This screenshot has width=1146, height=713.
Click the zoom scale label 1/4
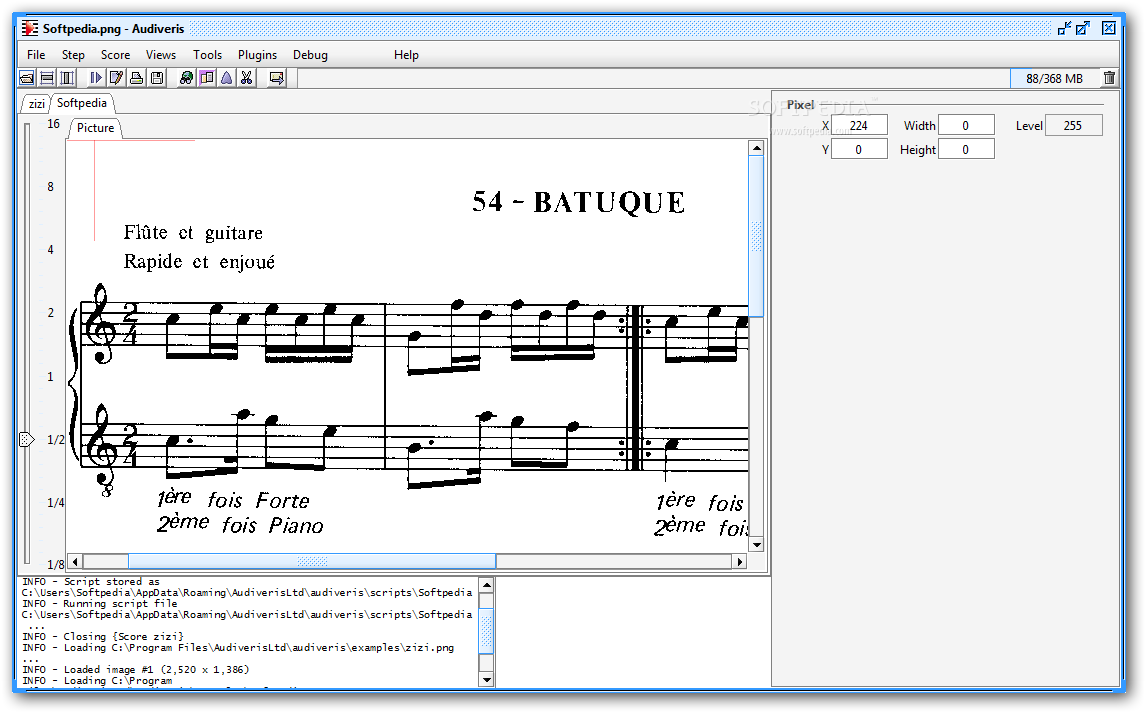(x=56, y=503)
